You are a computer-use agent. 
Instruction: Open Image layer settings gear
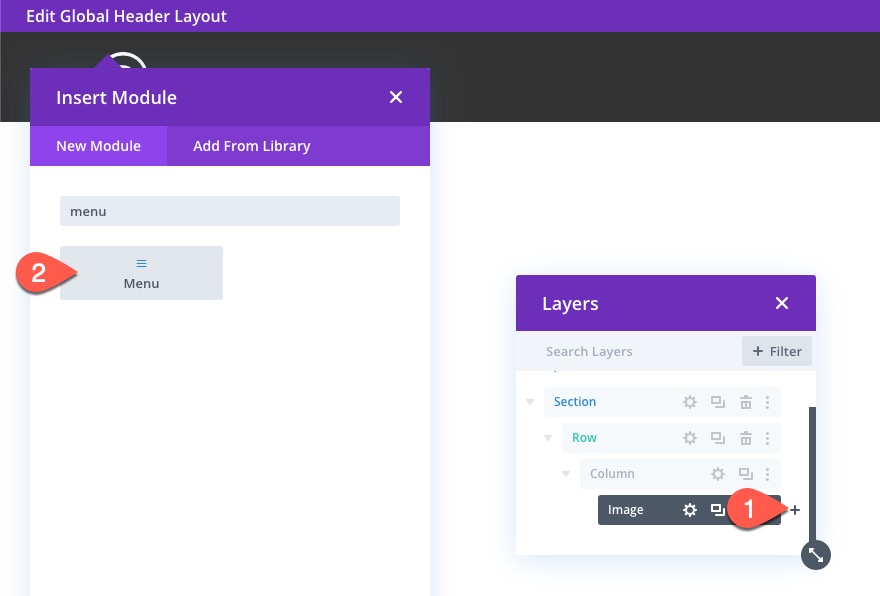tap(690, 510)
